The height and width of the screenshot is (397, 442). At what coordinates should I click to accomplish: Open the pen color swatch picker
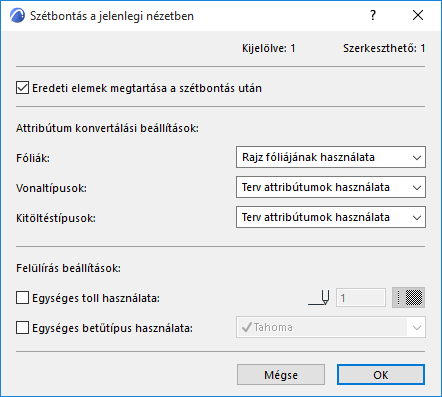(x=408, y=297)
